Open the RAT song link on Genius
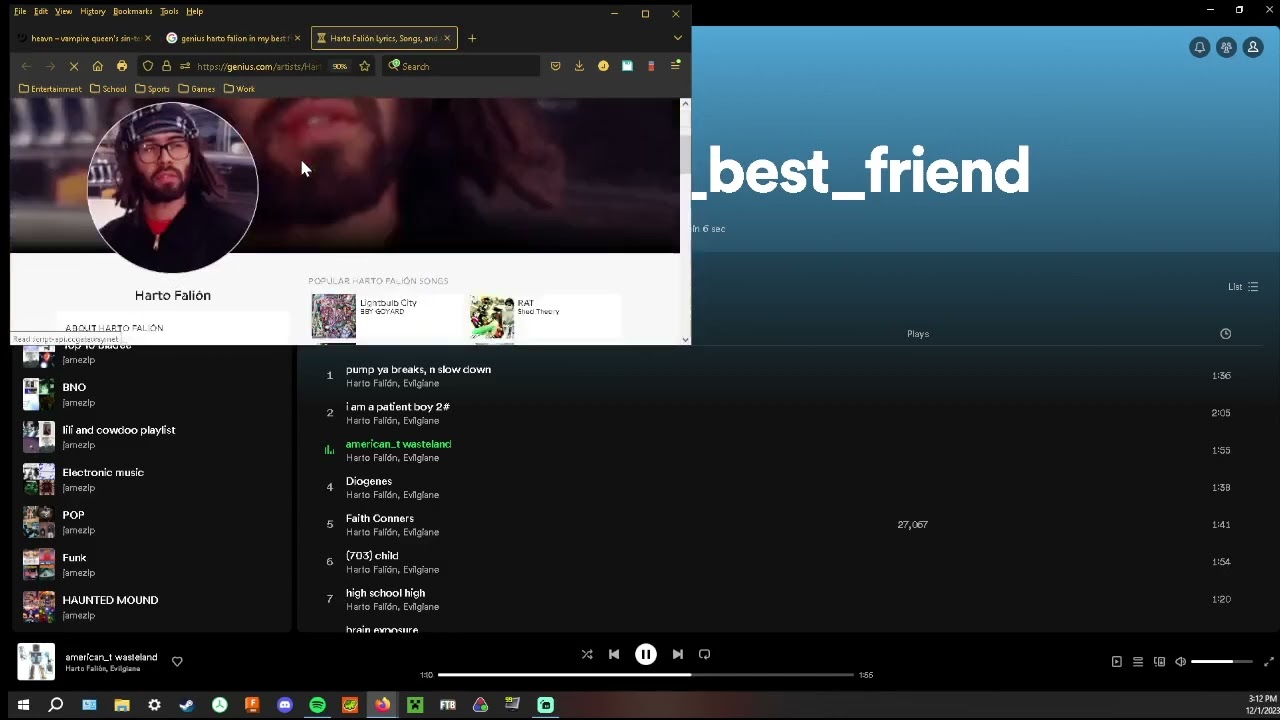 tap(525, 303)
